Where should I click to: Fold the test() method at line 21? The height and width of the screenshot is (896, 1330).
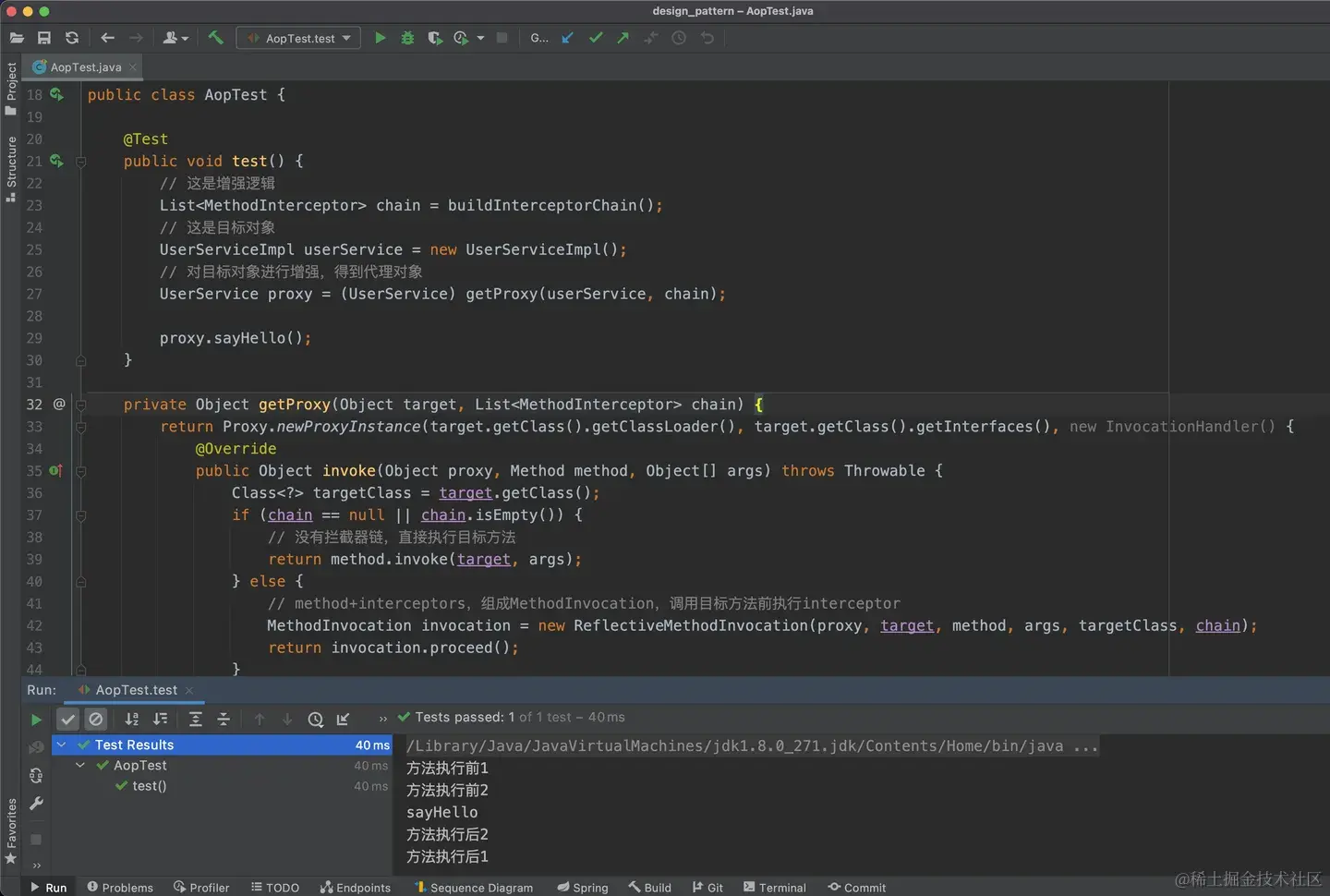coord(81,161)
